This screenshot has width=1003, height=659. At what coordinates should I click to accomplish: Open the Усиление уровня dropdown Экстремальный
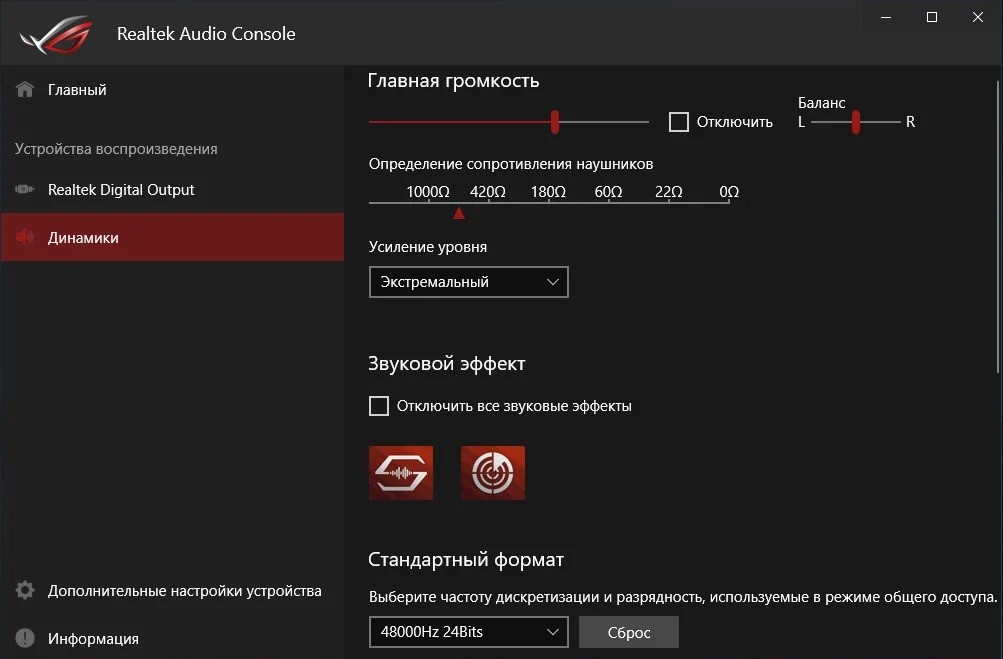pyautogui.click(x=469, y=282)
